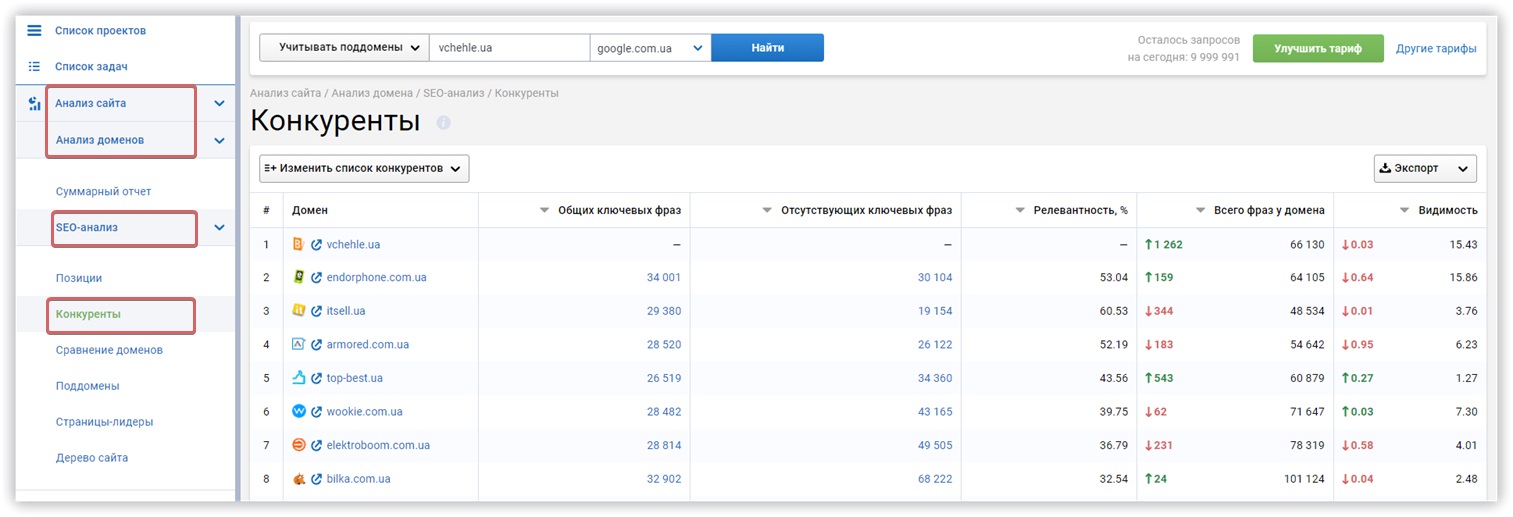
Task: Click the site analysis chart icon
Action: click(34, 103)
